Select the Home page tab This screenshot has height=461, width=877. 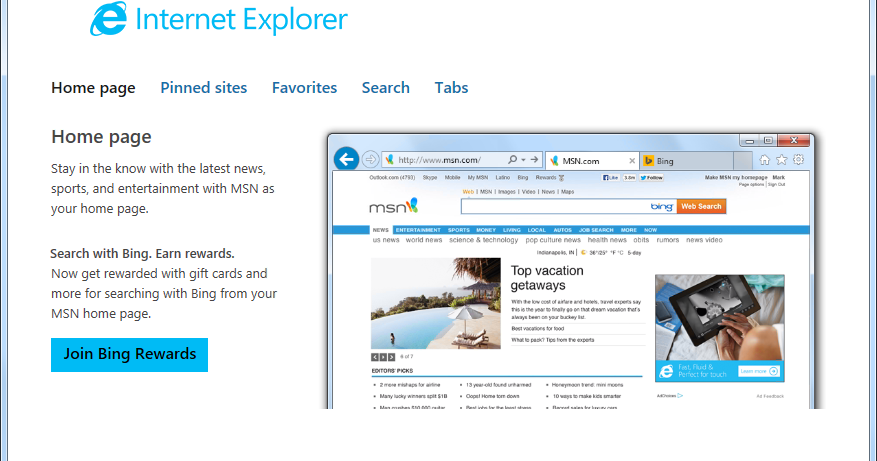(93, 88)
